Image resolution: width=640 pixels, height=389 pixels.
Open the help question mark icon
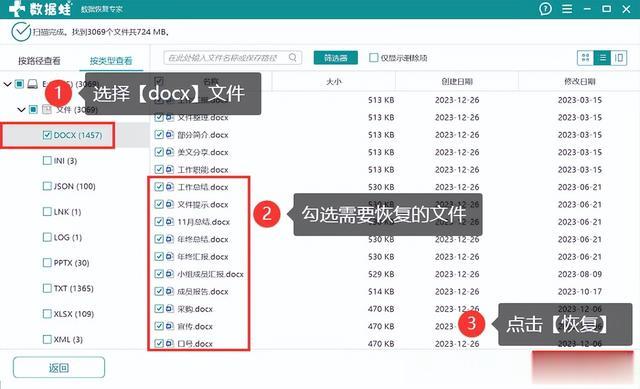(x=545, y=9)
